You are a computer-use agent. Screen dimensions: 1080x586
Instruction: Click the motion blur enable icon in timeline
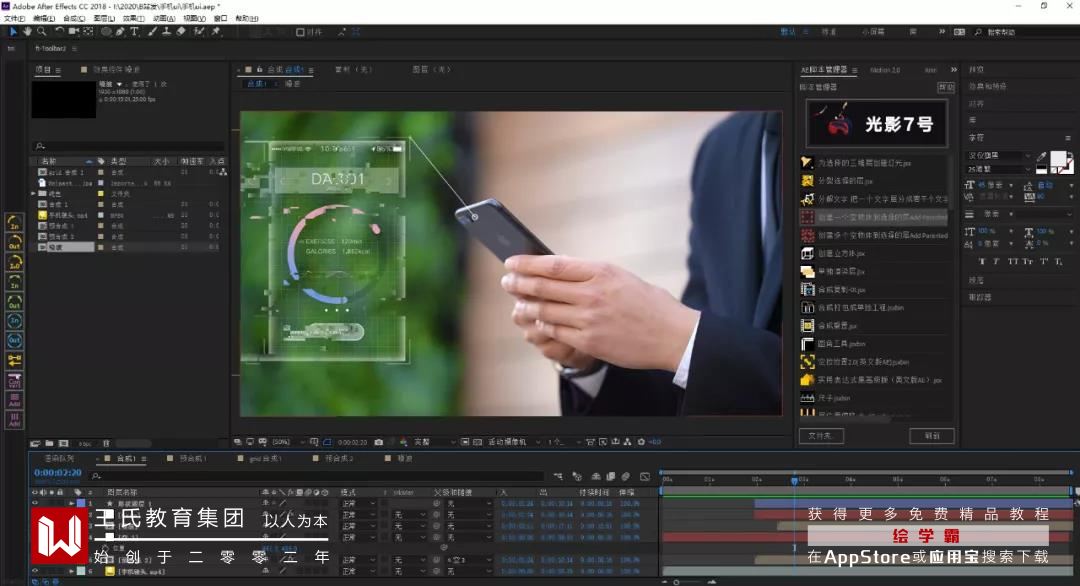(625, 477)
